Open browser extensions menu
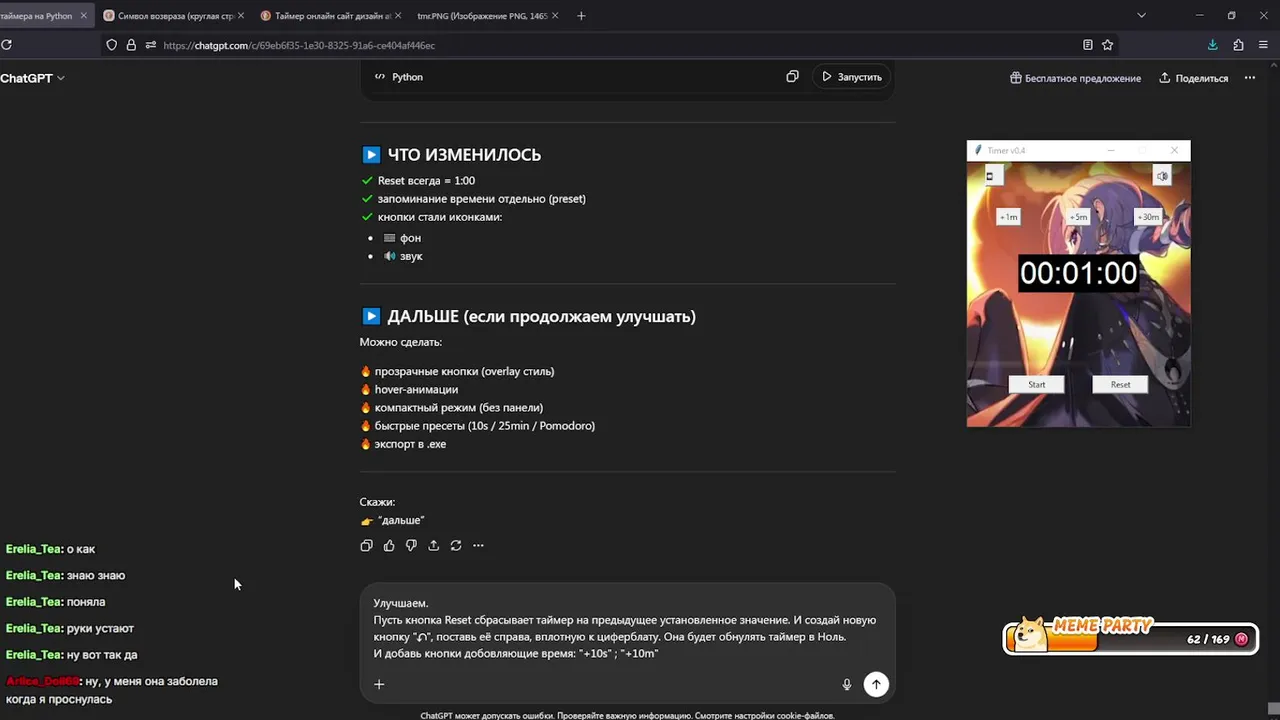Image resolution: width=1280 pixels, height=720 pixels. (1238, 45)
